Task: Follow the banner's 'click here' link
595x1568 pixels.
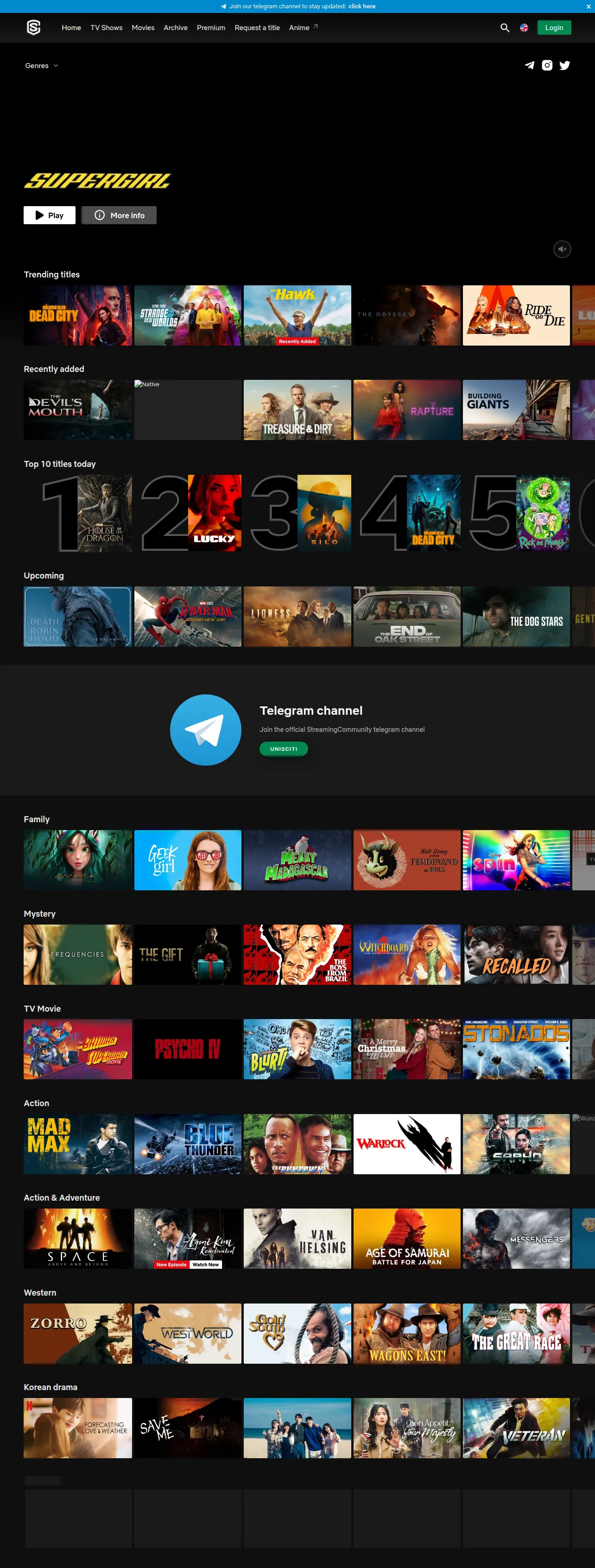Action: pyautogui.click(x=362, y=6)
